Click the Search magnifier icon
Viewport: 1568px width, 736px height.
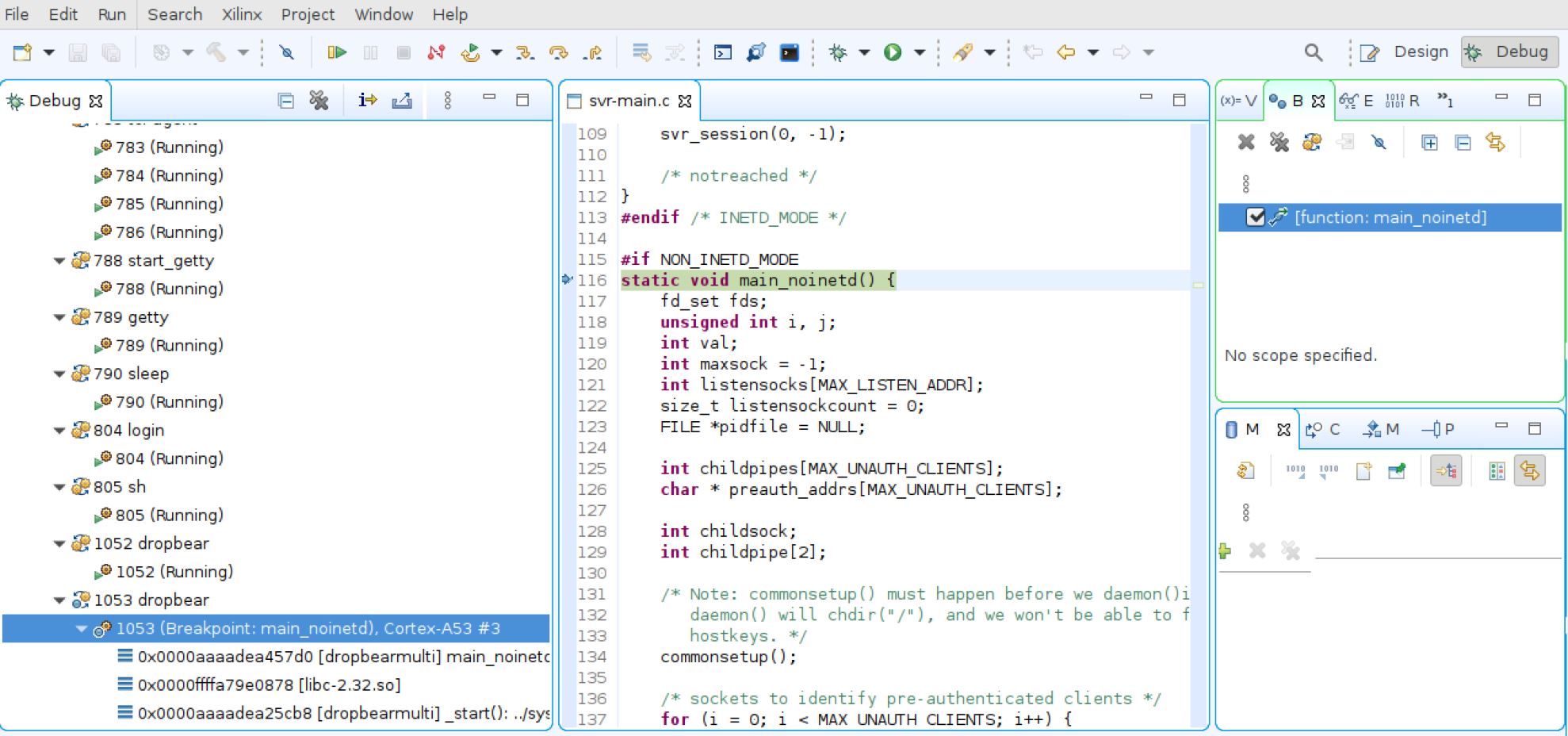click(1314, 52)
